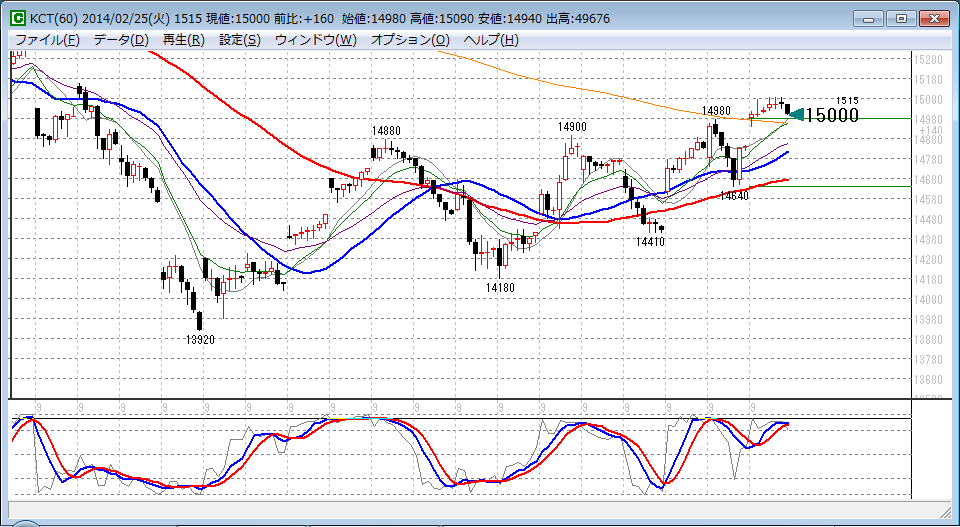Image resolution: width=960 pixels, height=527 pixels.
Task: Click the large 15000 current price label
Action: [832, 115]
